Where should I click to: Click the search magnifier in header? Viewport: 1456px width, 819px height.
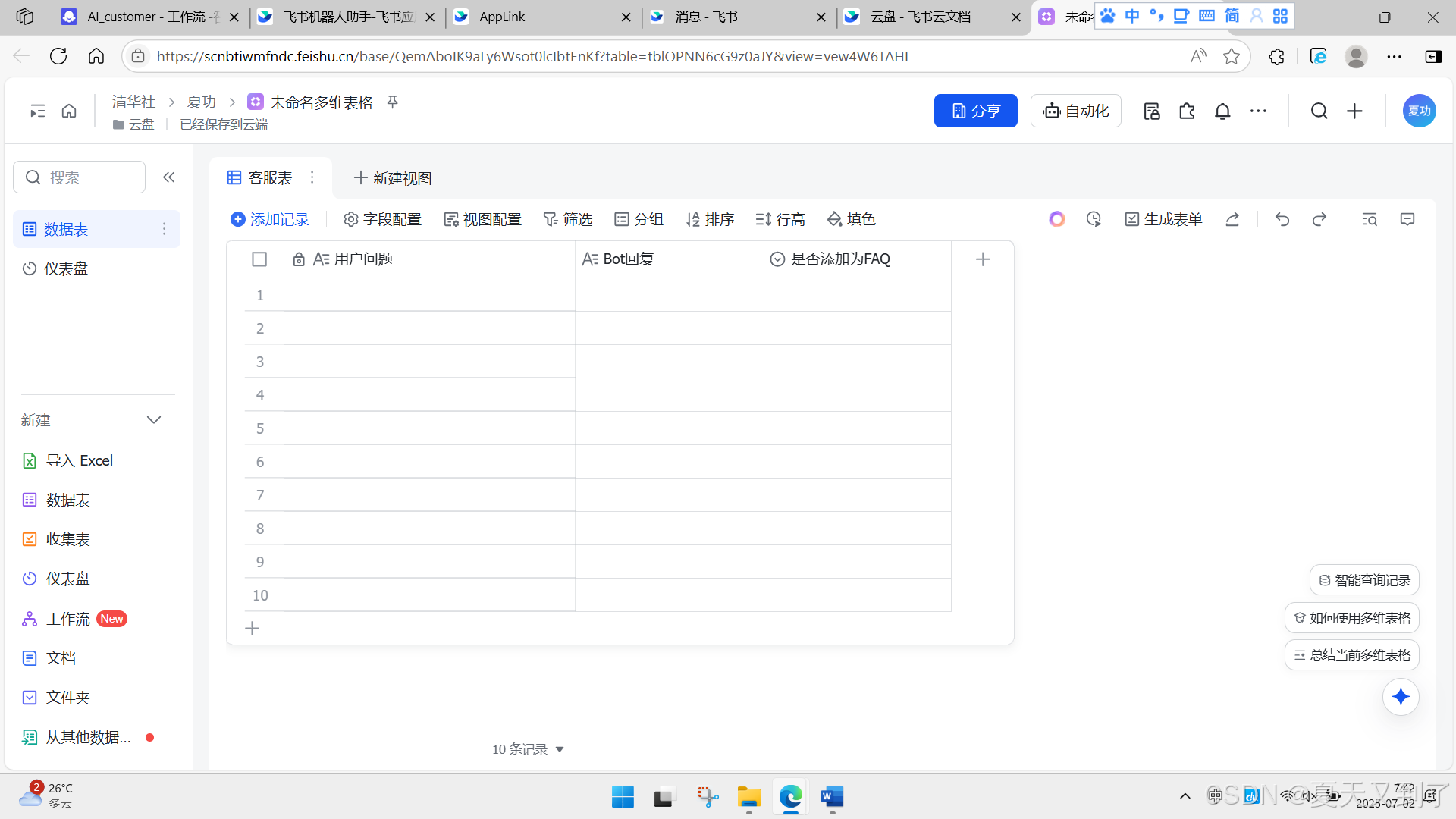click(1319, 111)
